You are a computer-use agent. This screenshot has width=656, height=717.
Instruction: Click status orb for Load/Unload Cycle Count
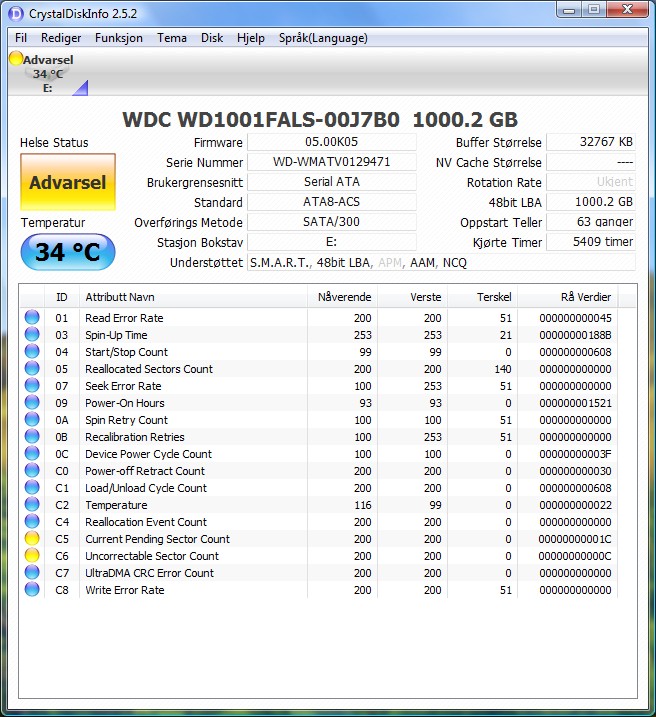[32, 487]
